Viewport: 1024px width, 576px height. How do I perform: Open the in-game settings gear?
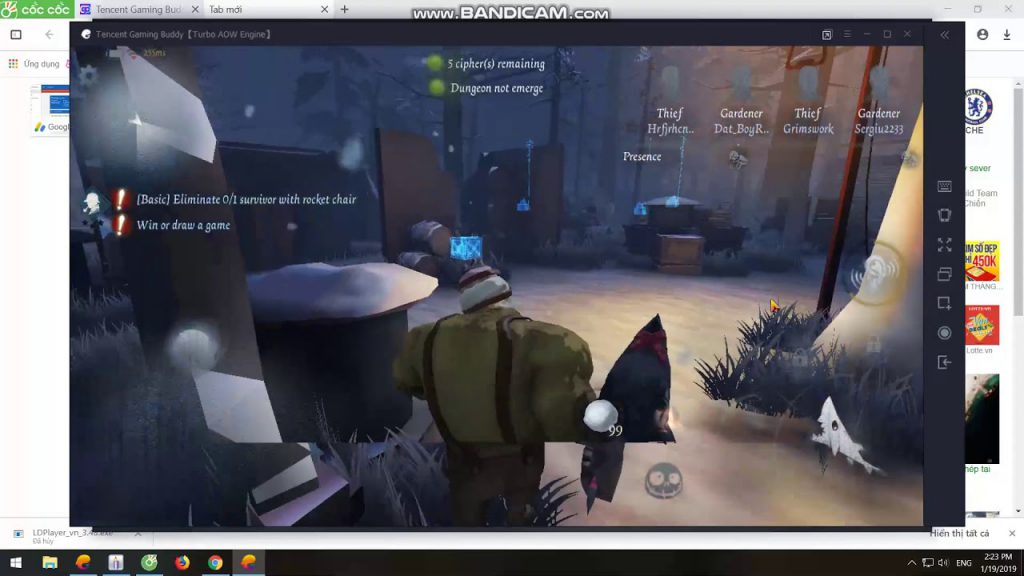(x=88, y=76)
